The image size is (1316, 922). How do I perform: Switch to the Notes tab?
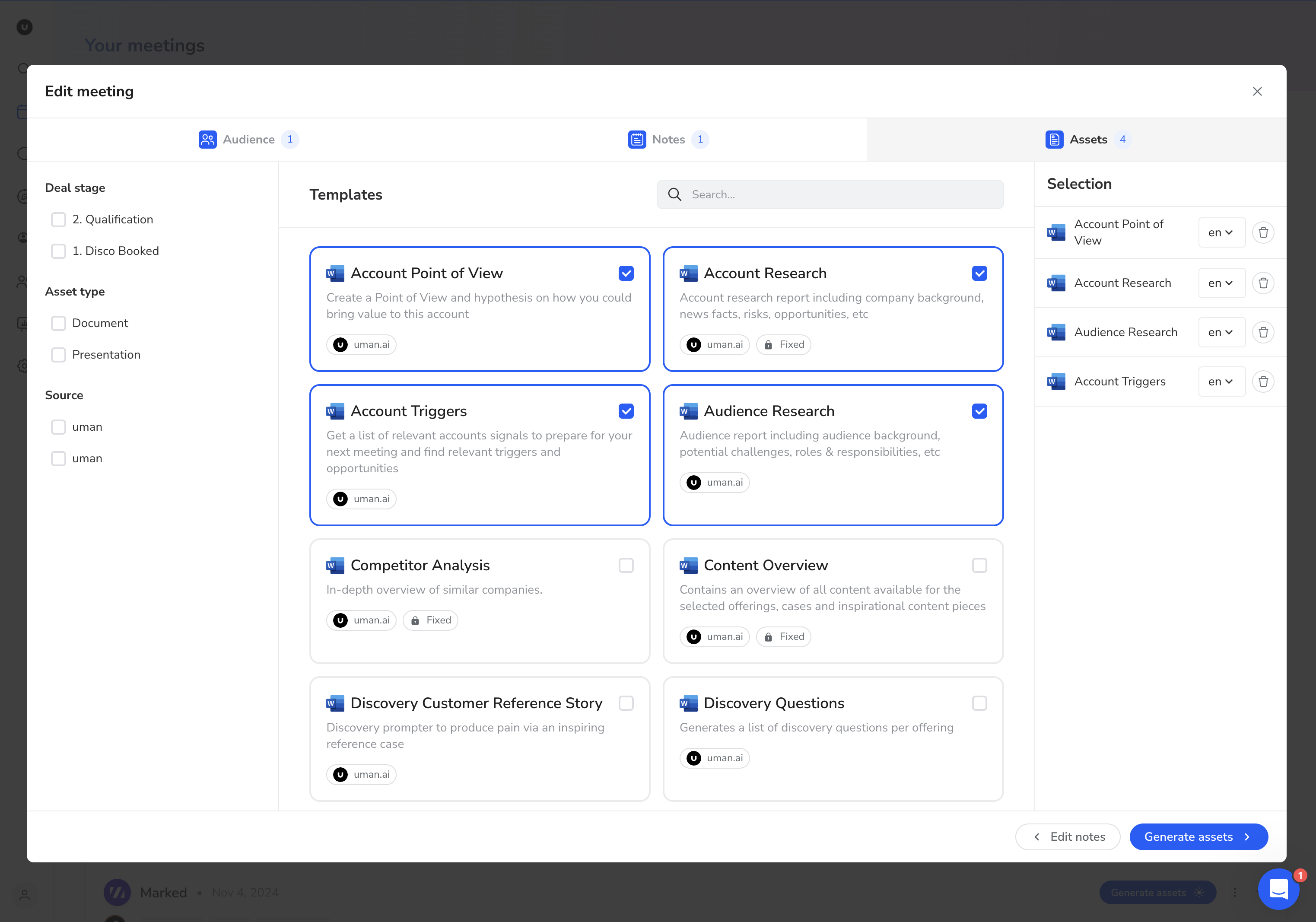(x=668, y=139)
